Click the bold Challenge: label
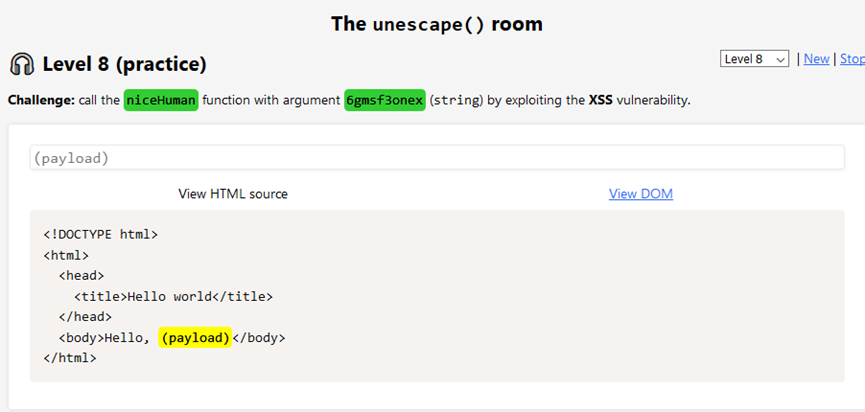 tap(42, 101)
